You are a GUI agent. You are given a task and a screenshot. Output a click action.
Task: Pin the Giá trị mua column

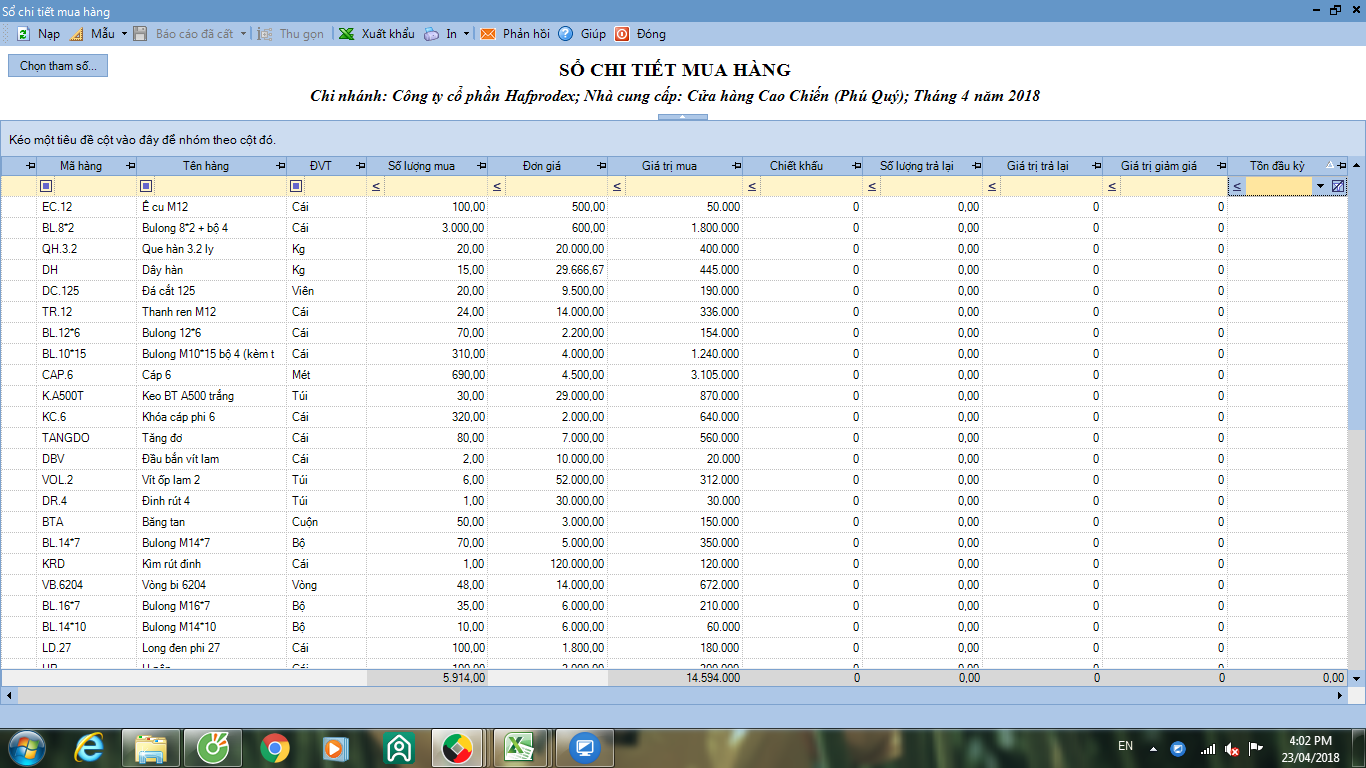(736, 166)
